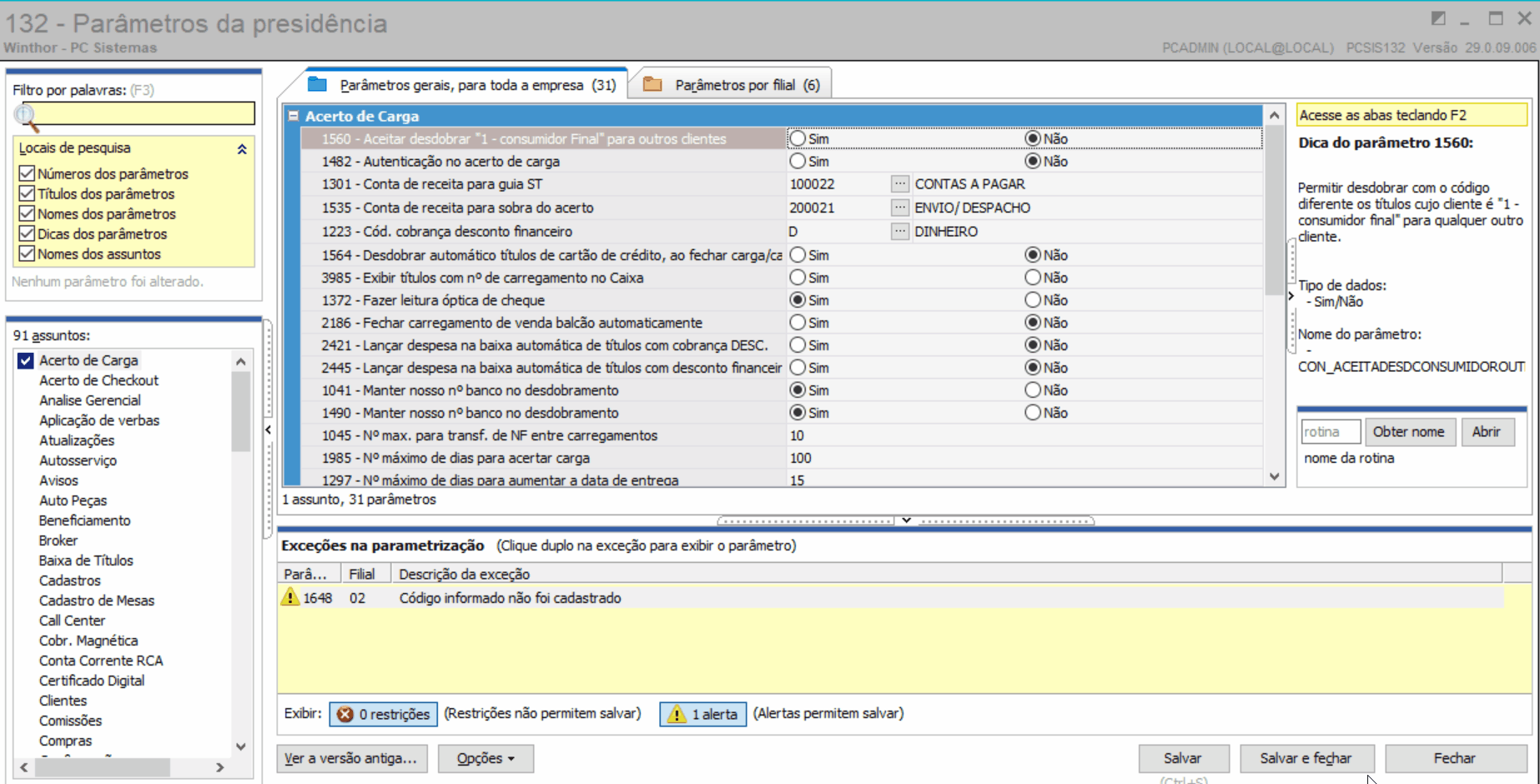Click Salvar button
1540x784 pixels.
(1183, 758)
